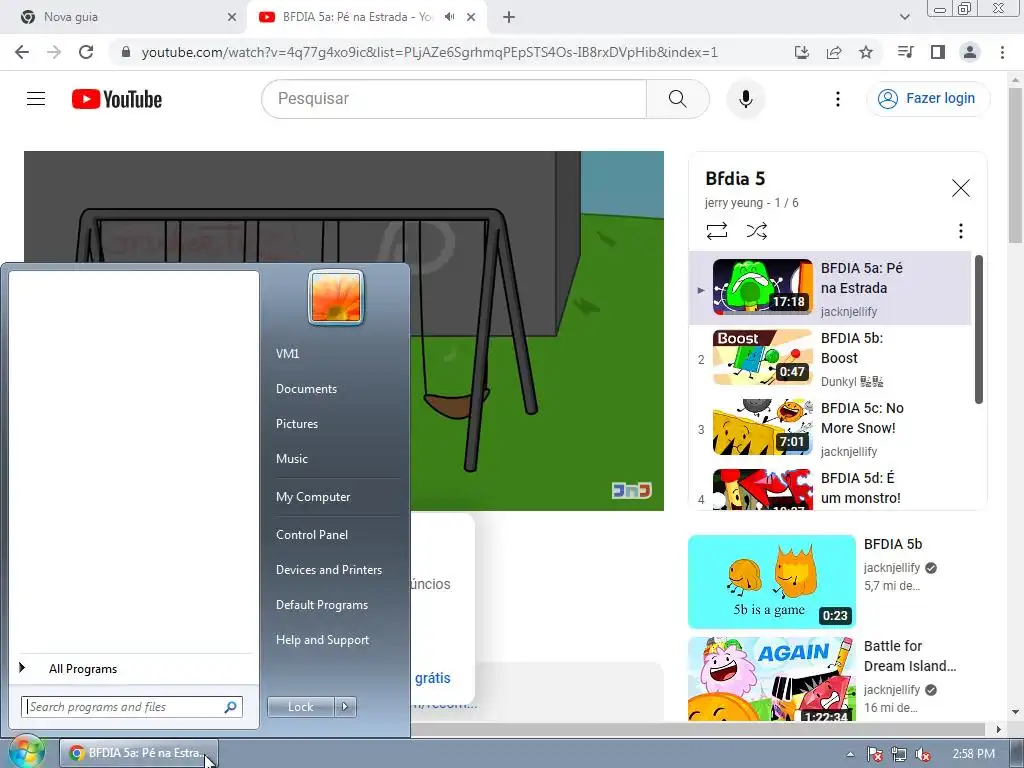Bookmark this page with the star icon

point(866,52)
